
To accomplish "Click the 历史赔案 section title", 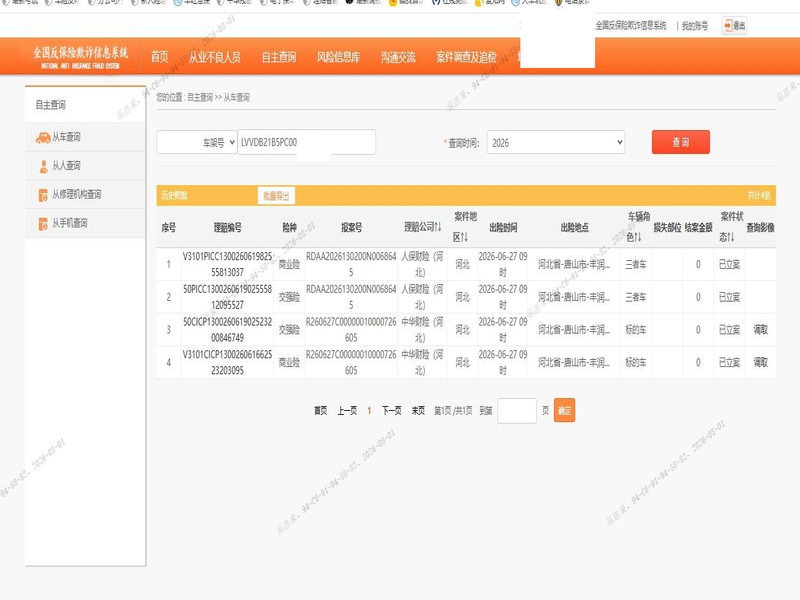I will pyautogui.click(x=174, y=195).
